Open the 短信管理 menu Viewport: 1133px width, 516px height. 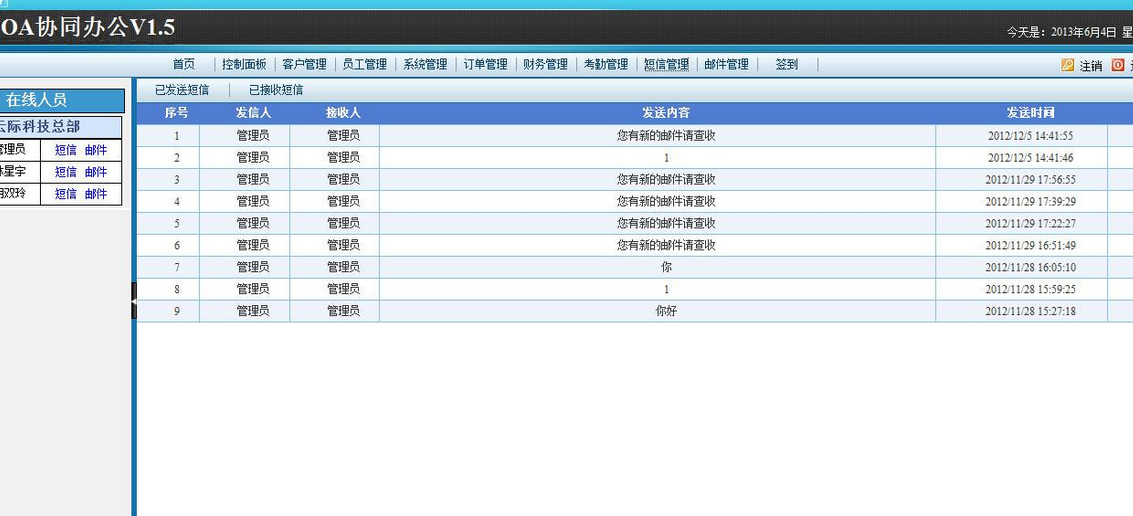pyautogui.click(x=665, y=64)
